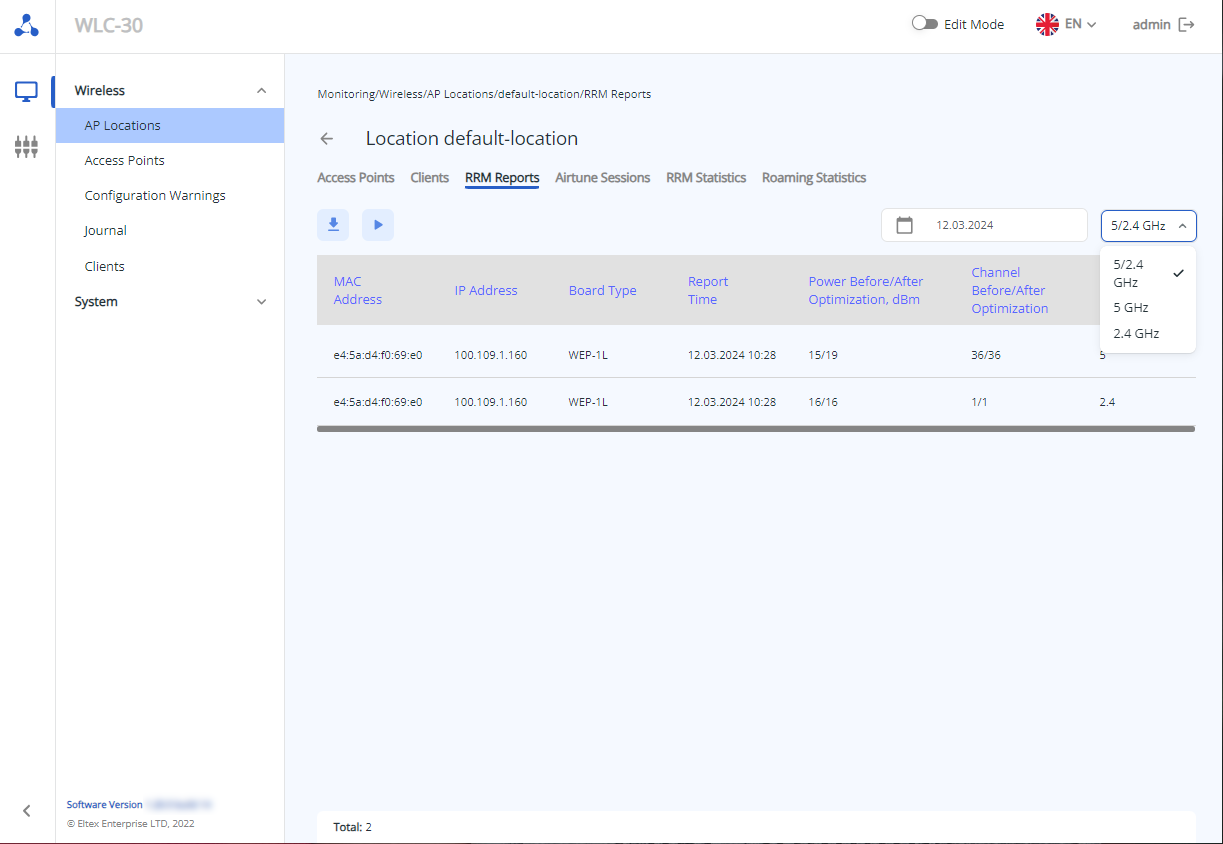
Task: Click the Eltex logo in top-left corner
Action: [27, 26]
